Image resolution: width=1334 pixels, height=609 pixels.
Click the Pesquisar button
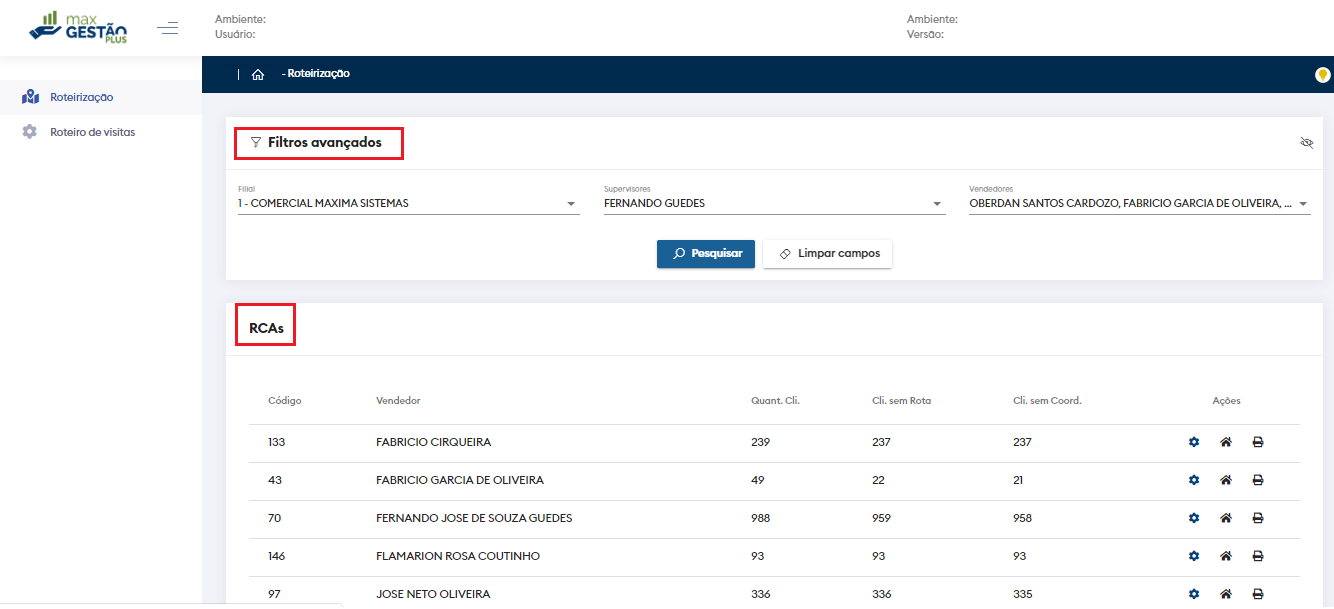tap(705, 254)
